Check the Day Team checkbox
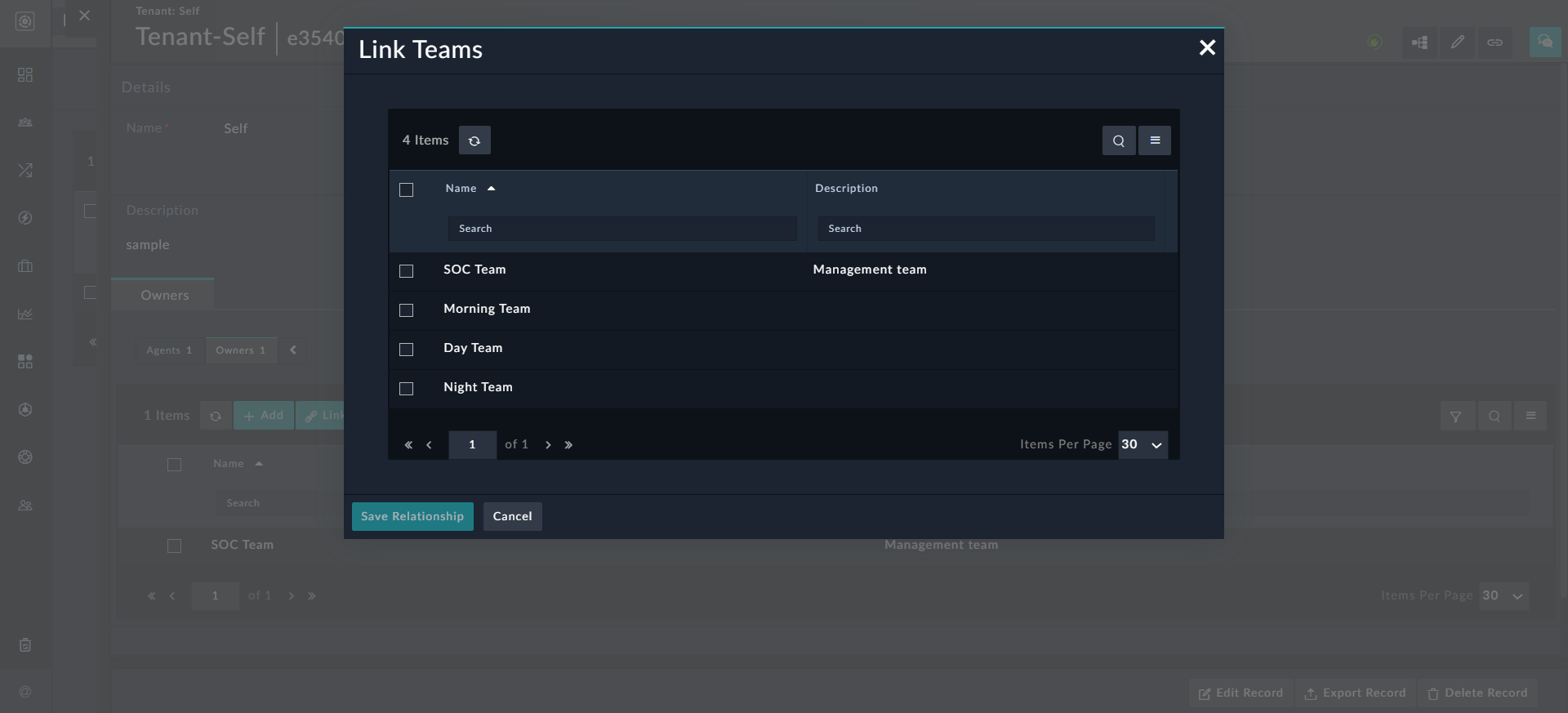This screenshot has width=1568, height=713. 406,350
